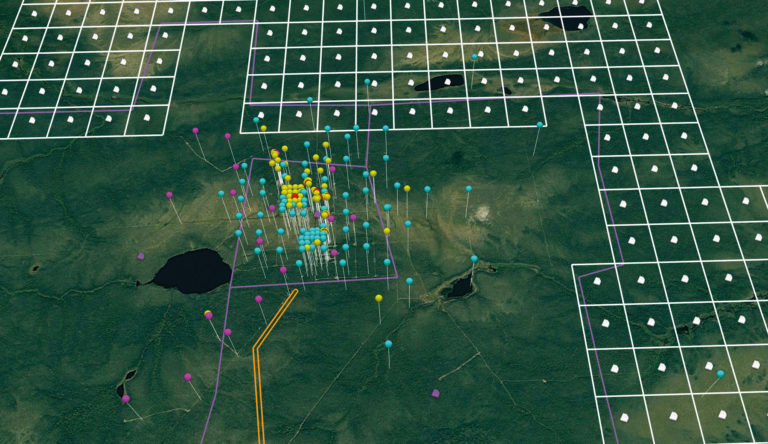Click the bright white clearing patch on terrain

[x=482, y=212]
